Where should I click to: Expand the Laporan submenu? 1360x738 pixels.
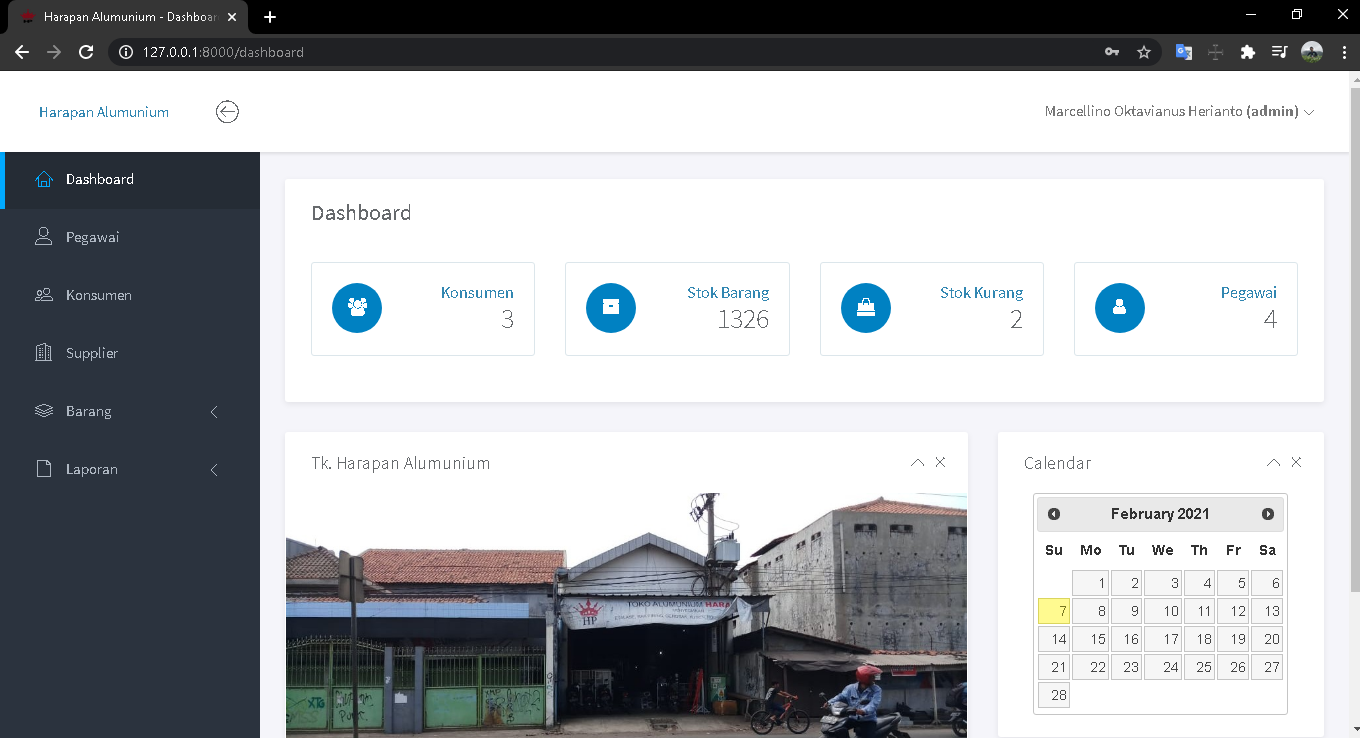tap(130, 469)
